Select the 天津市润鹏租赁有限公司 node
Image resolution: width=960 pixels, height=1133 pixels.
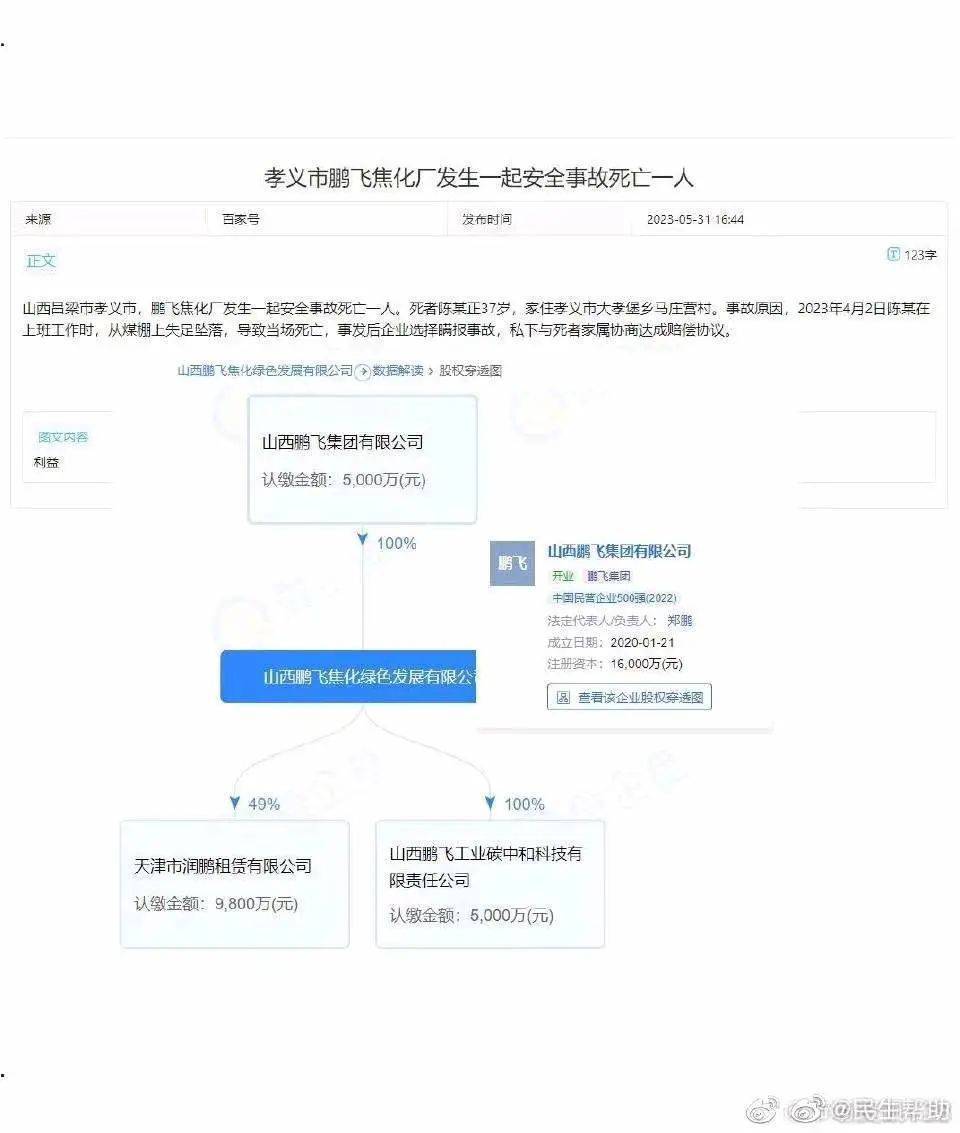[x=235, y=884]
